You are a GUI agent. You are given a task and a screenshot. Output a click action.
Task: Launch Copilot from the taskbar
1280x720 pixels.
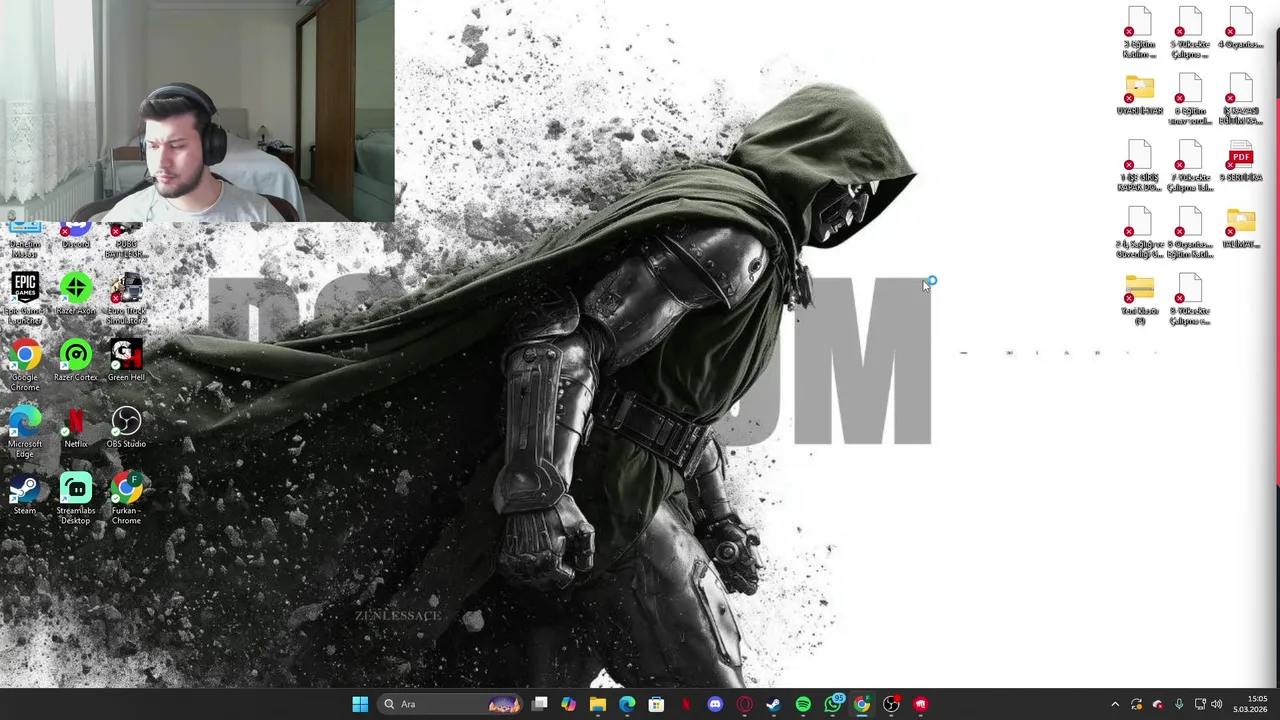[x=568, y=704]
